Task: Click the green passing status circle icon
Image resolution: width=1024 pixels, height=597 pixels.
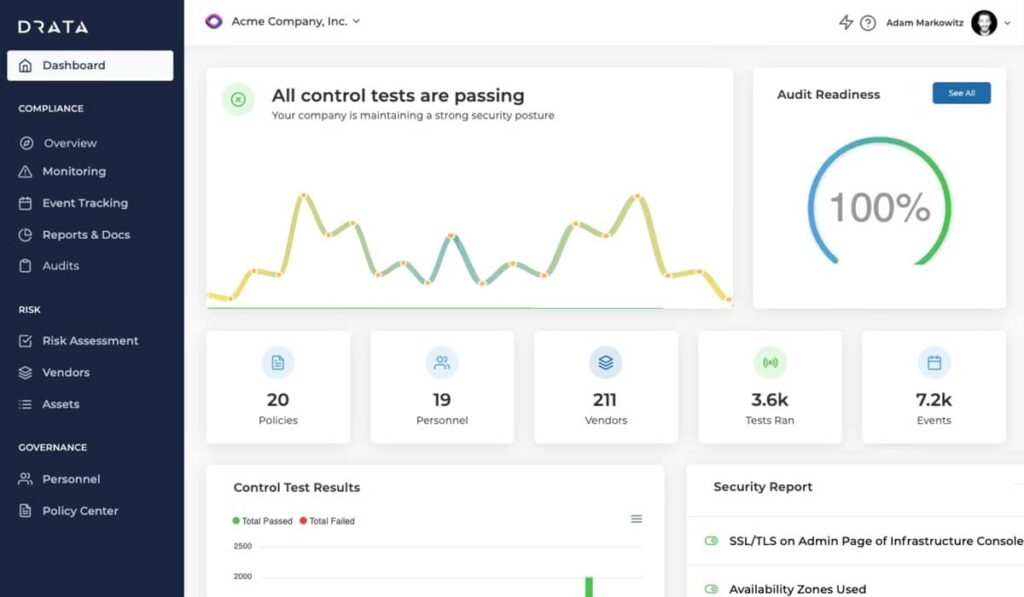Action: (x=238, y=99)
